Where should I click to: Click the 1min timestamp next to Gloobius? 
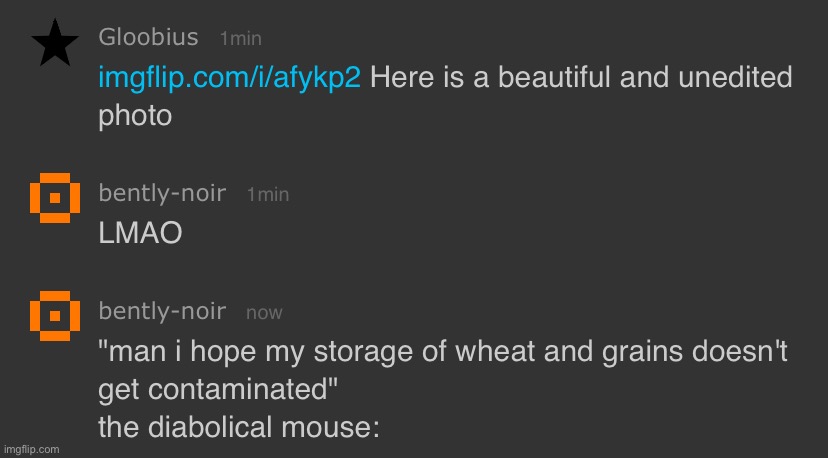tap(240, 38)
